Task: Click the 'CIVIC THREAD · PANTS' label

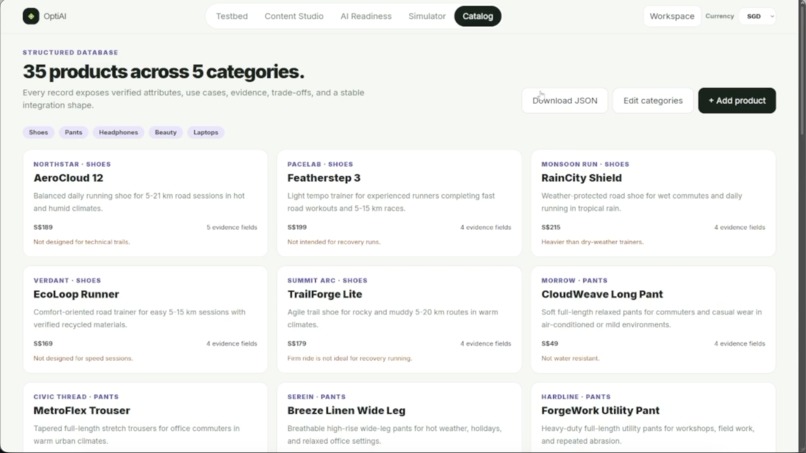Action: tap(76, 396)
